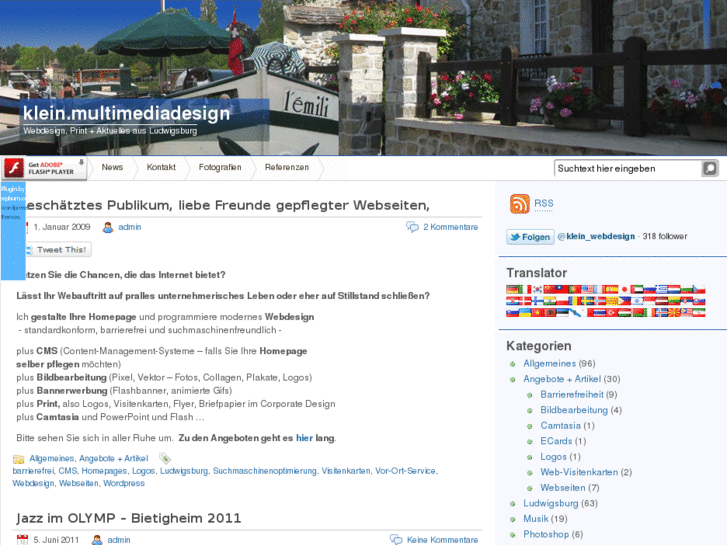
Task: Select the Webseiten subcategory in sidebar
Action: point(562,488)
